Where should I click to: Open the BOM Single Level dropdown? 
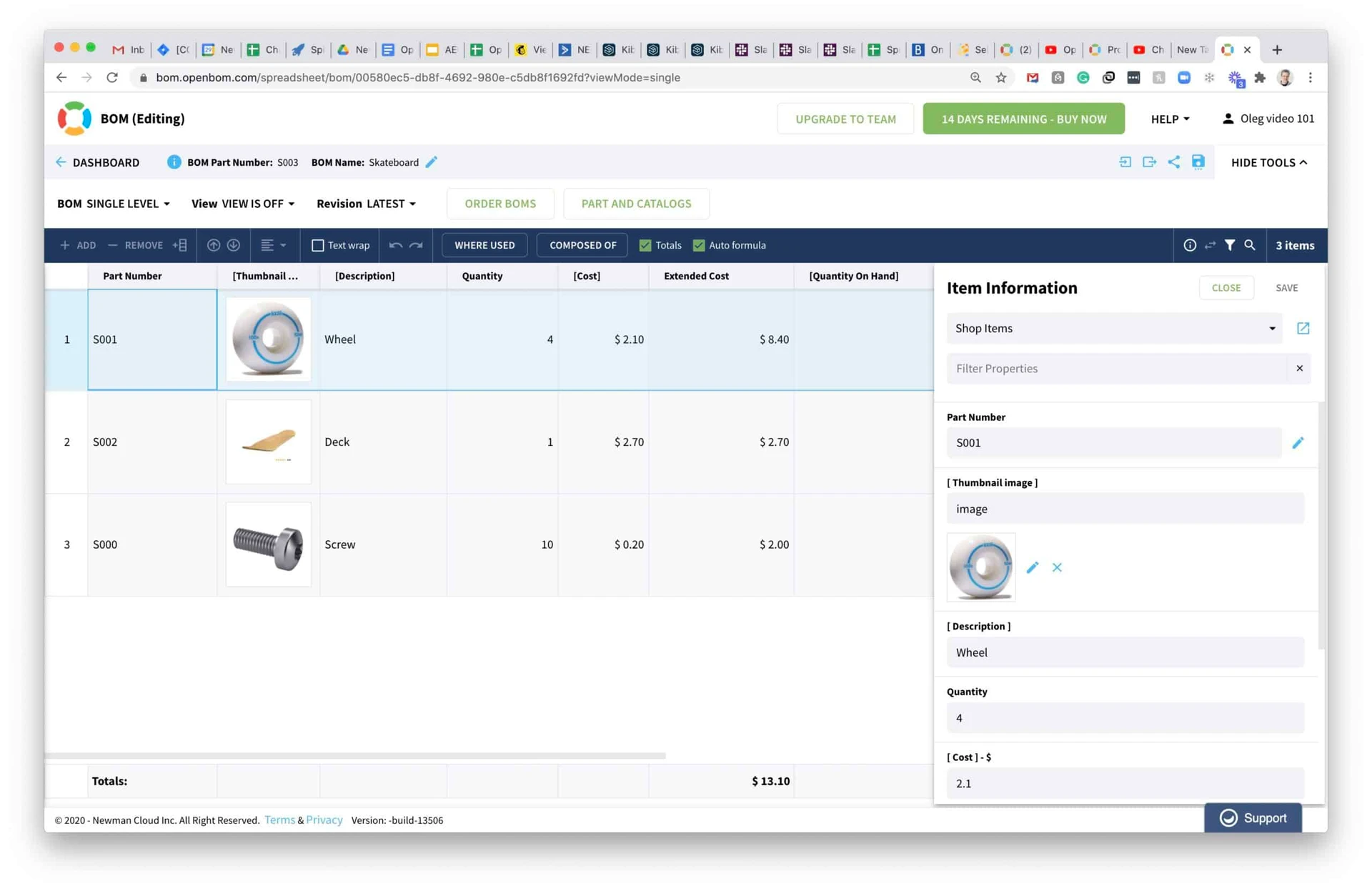tap(114, 204)
